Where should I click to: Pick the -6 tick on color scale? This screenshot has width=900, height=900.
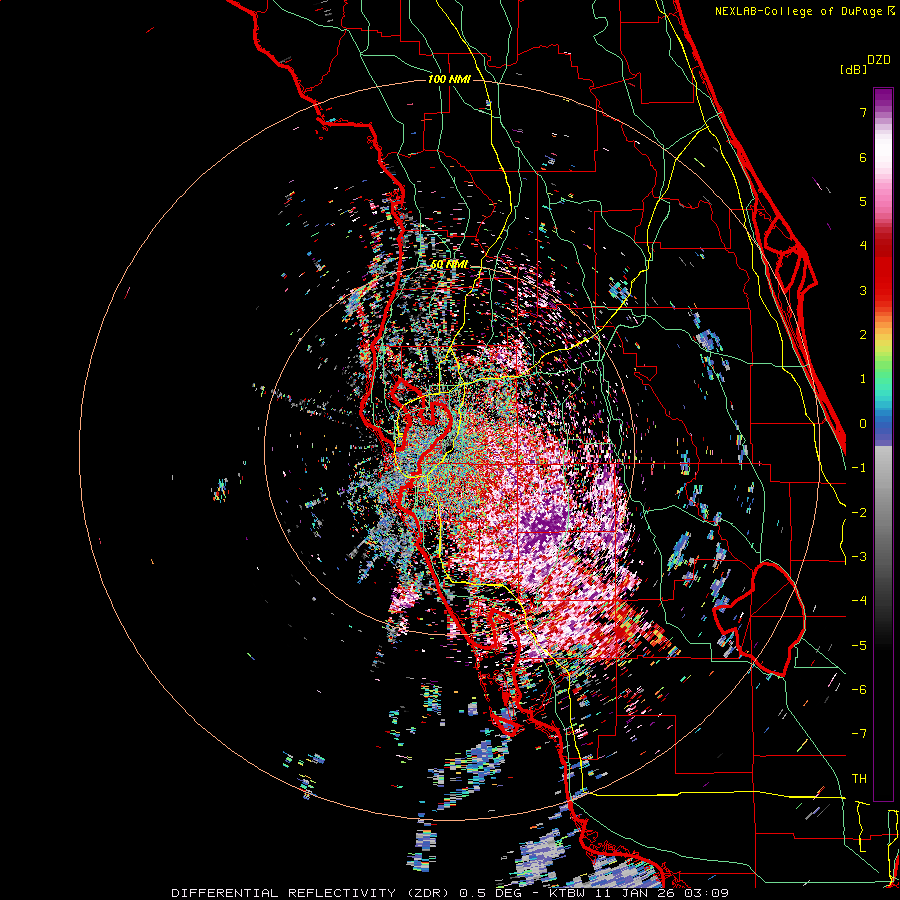click(x=859, y=690)
